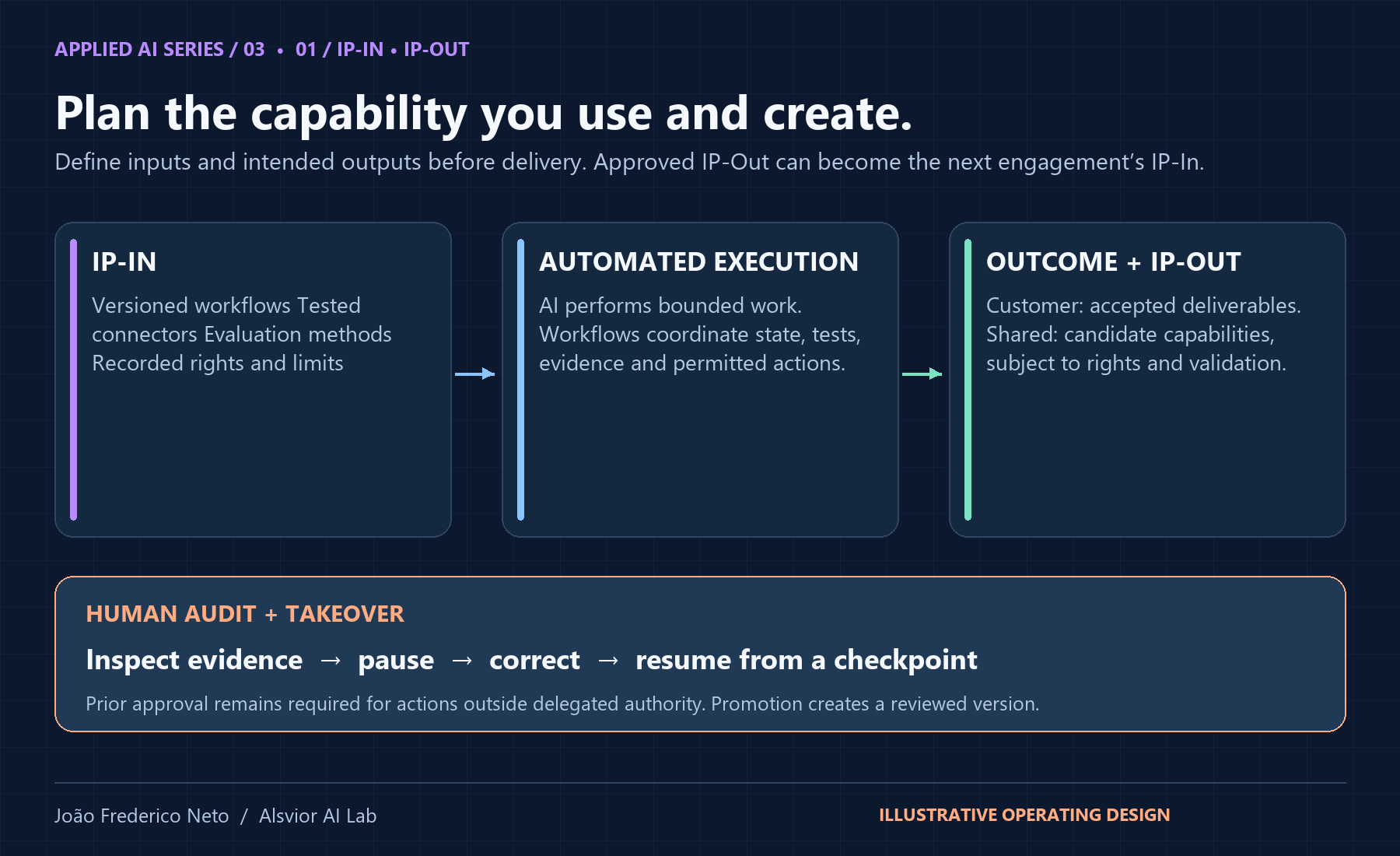Screen dimensions: 1400x856
Task: Click the 'pause' step
Action: click(x=396, y=660)
